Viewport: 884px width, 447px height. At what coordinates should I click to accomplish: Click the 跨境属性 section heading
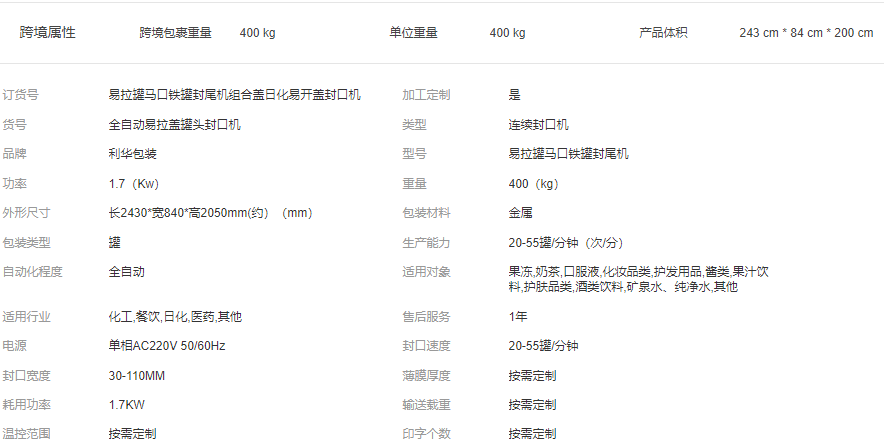click(48, 32)
